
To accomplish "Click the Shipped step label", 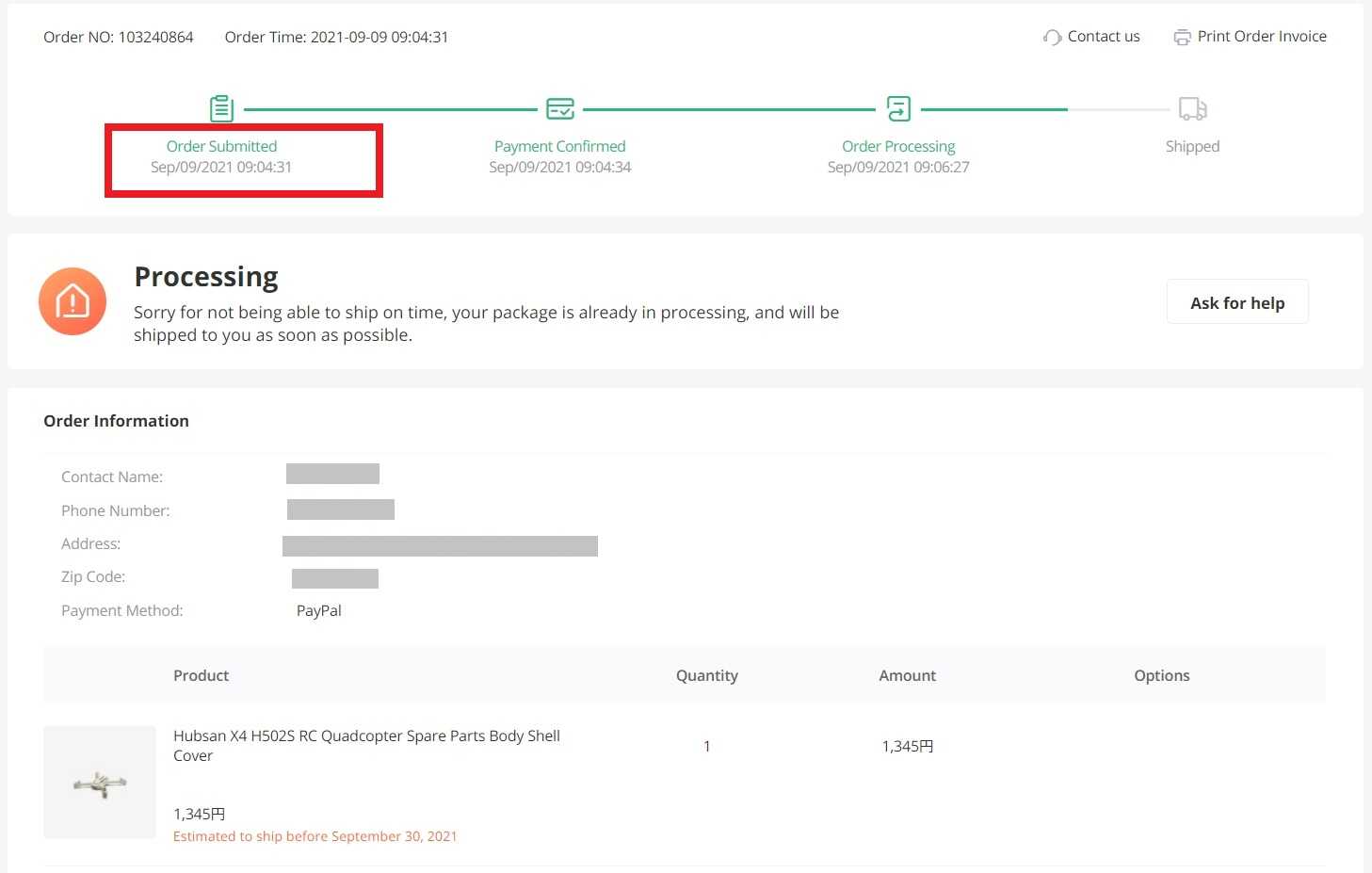I will tap(1192, 147).
